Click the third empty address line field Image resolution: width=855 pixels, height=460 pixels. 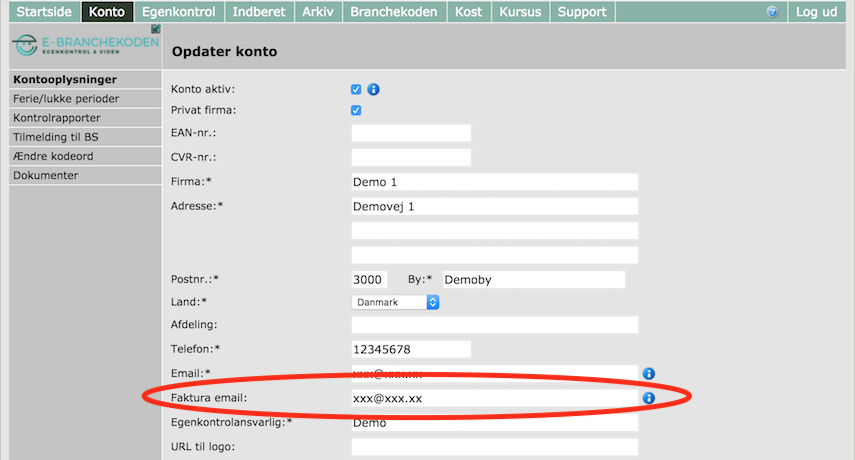pos(495,255)
